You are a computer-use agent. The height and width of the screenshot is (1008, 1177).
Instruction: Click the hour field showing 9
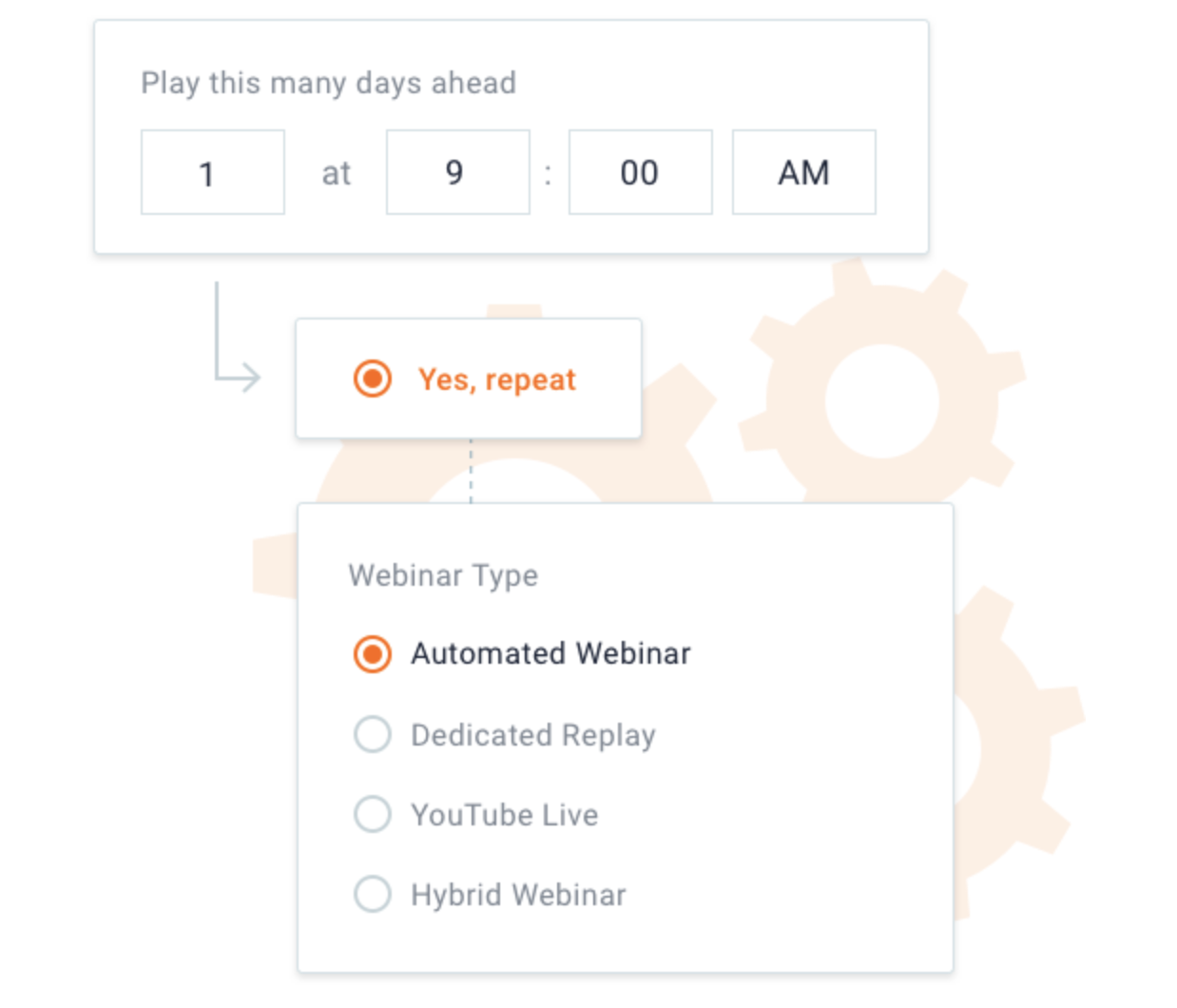tap(457, 172)
